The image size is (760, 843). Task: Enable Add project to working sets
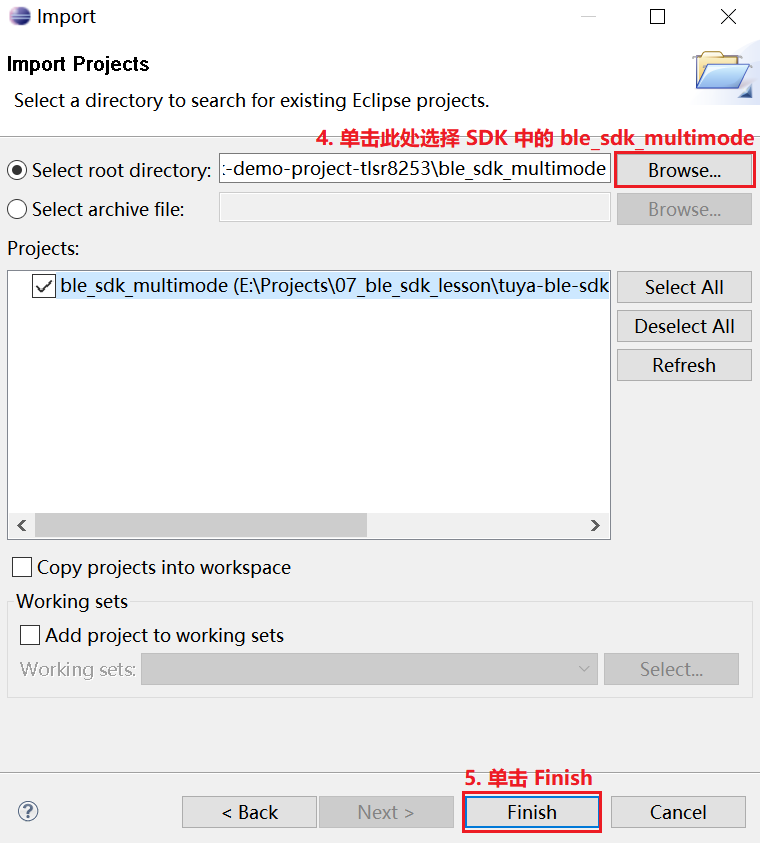pyautogui.click(x=29, y=635)
